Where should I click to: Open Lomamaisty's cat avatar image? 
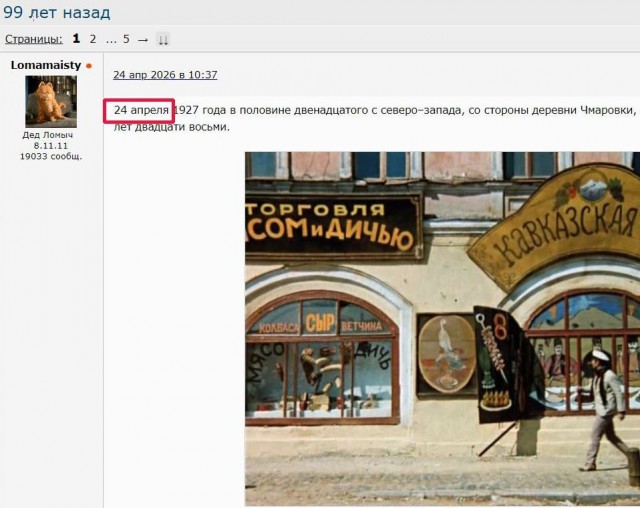tap(51, 101)
